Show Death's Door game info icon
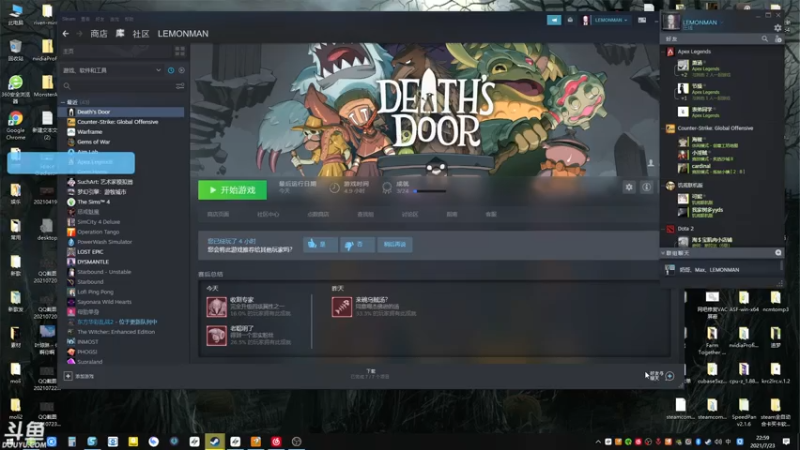Viewport: 800px width, 450px height. click(646, 187)
